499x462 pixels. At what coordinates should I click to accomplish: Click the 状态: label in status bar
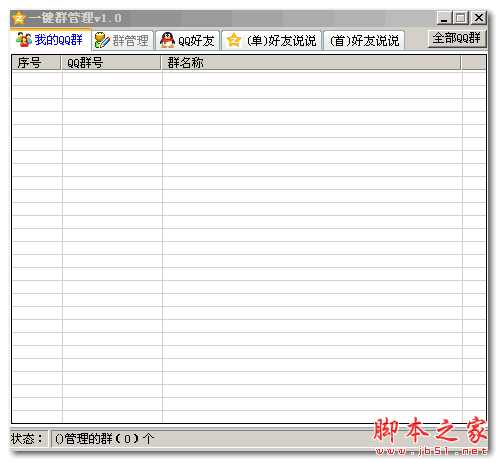27,439
